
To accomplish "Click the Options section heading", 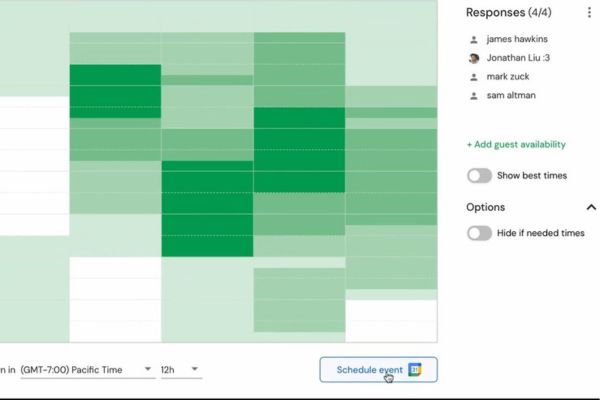I will click(x=485, y=207).
